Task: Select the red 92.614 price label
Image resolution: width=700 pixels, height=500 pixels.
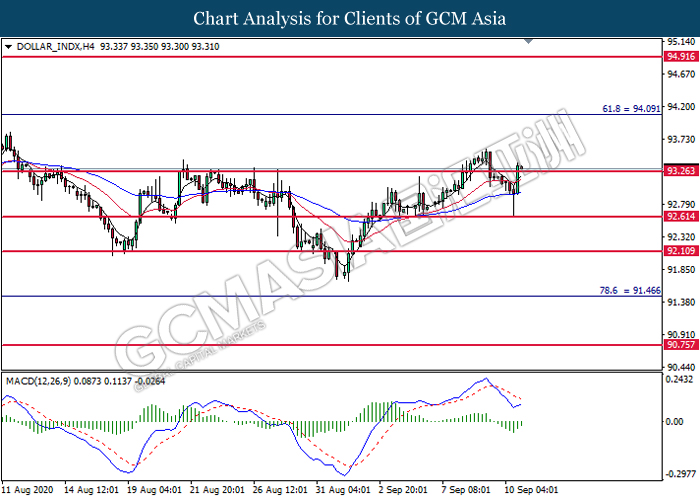Action: tap(681, 216)
